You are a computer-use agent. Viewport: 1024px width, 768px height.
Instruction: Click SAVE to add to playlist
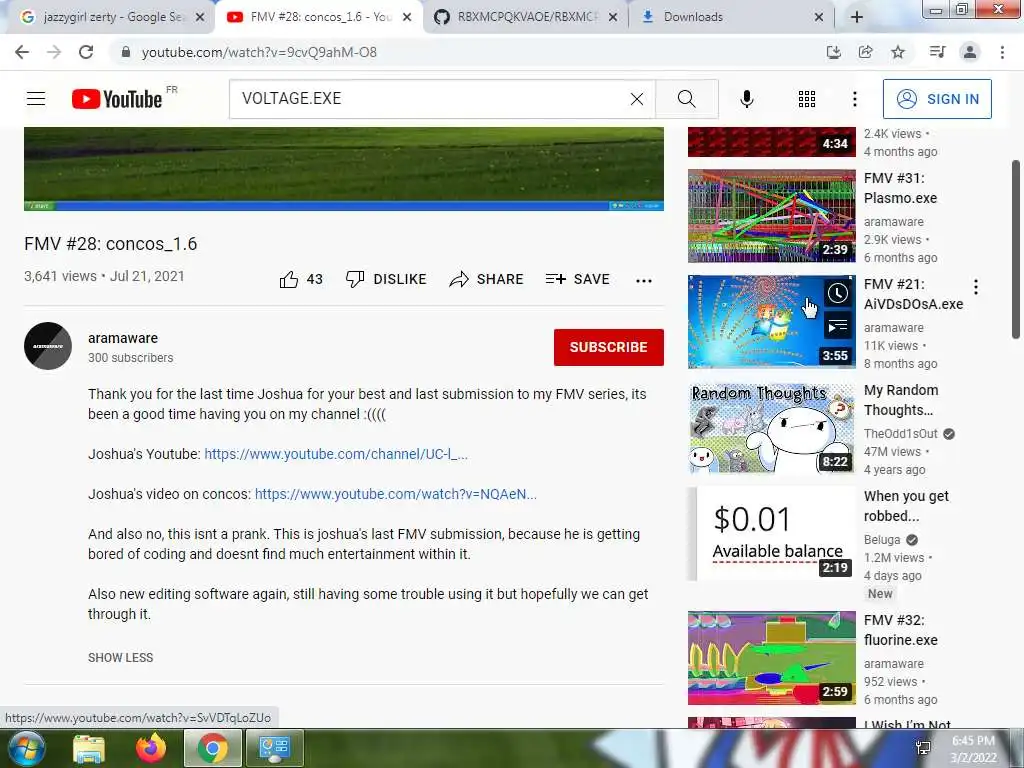coord(578,280)
